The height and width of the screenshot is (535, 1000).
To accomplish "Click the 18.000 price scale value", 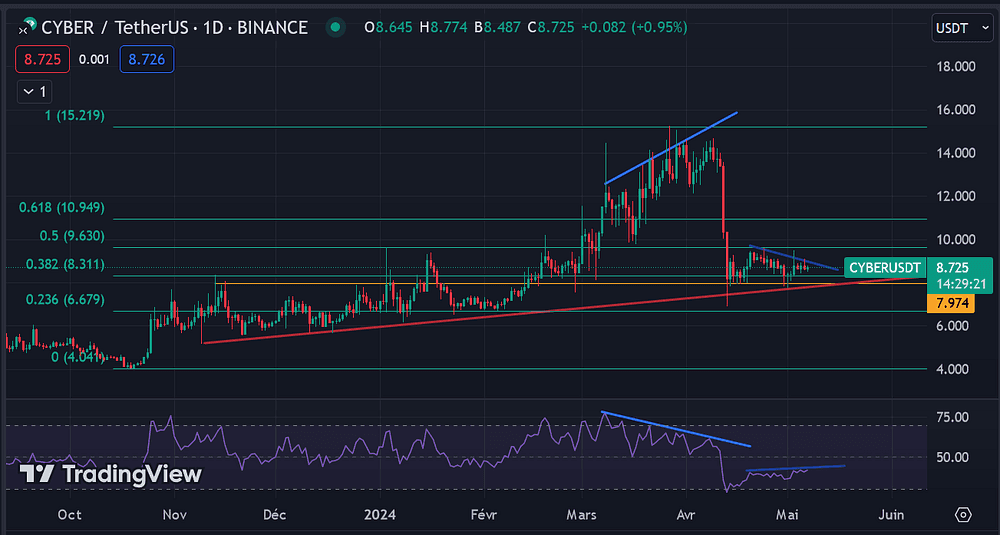I will (957, 66).
